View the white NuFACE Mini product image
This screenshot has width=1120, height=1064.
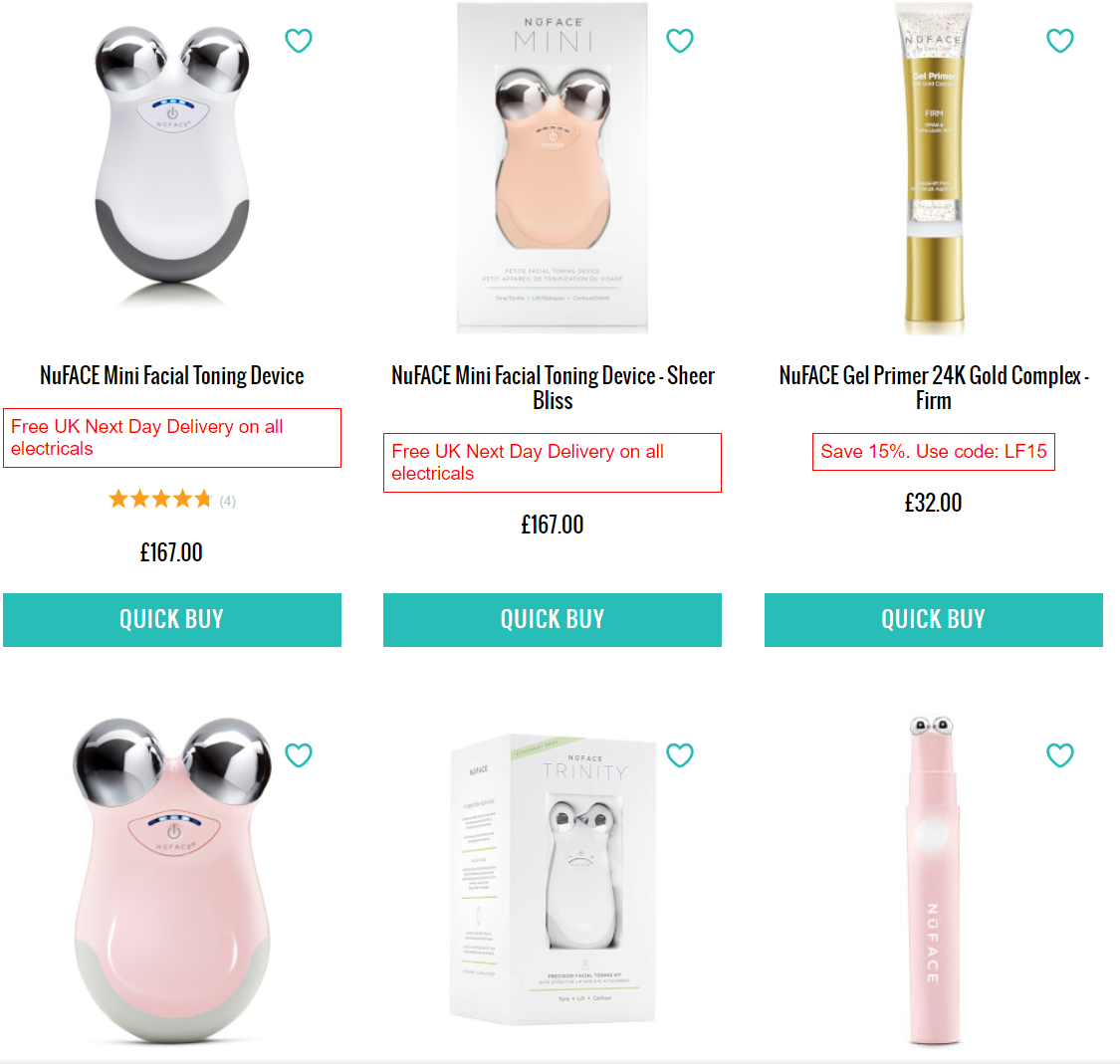click(171, 164)
